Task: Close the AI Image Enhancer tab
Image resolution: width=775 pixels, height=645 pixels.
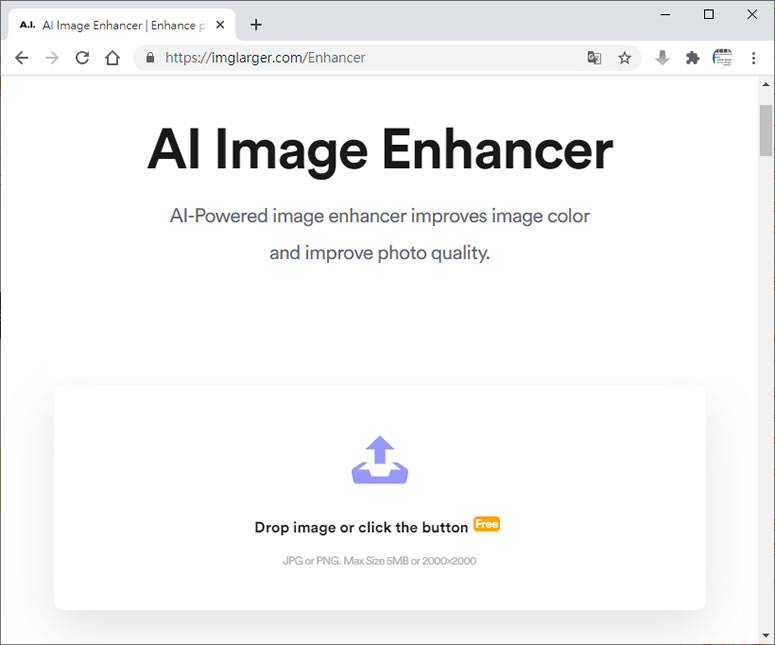Action: pos(220,25)
